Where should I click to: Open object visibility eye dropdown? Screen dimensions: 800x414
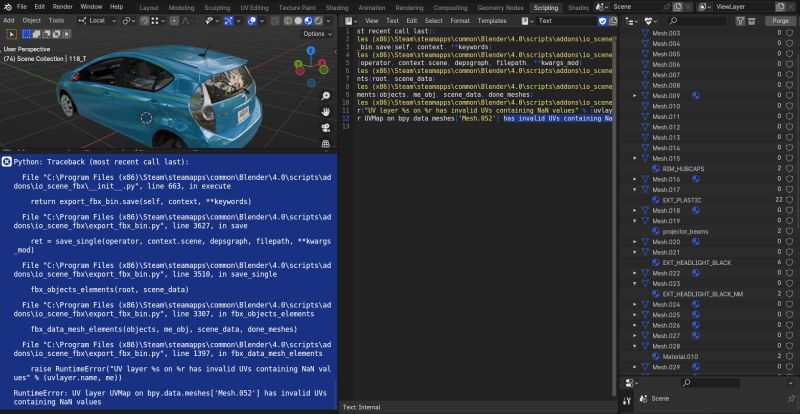coord(211,20)
